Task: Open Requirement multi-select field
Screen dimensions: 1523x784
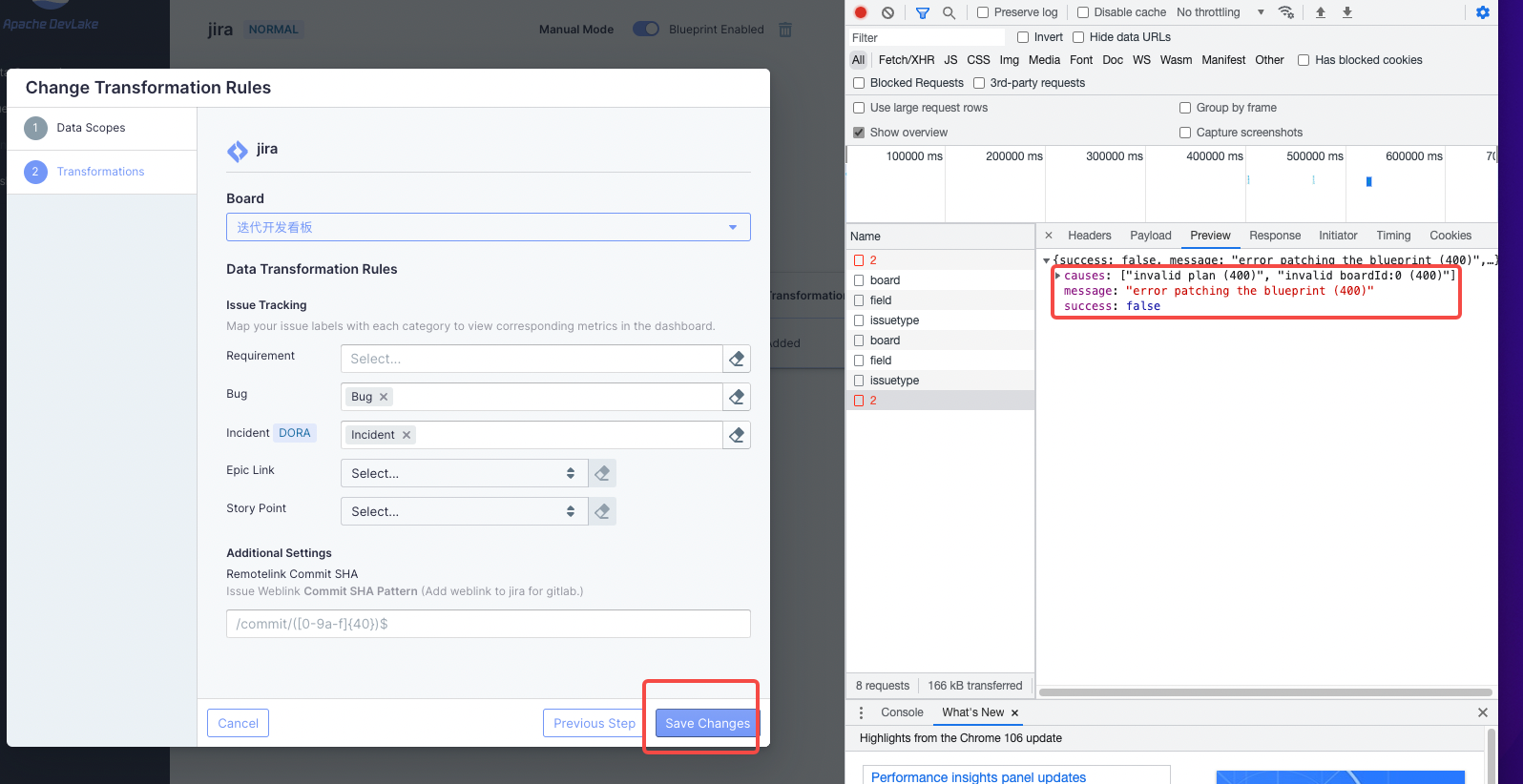Action: pos(532,359)
